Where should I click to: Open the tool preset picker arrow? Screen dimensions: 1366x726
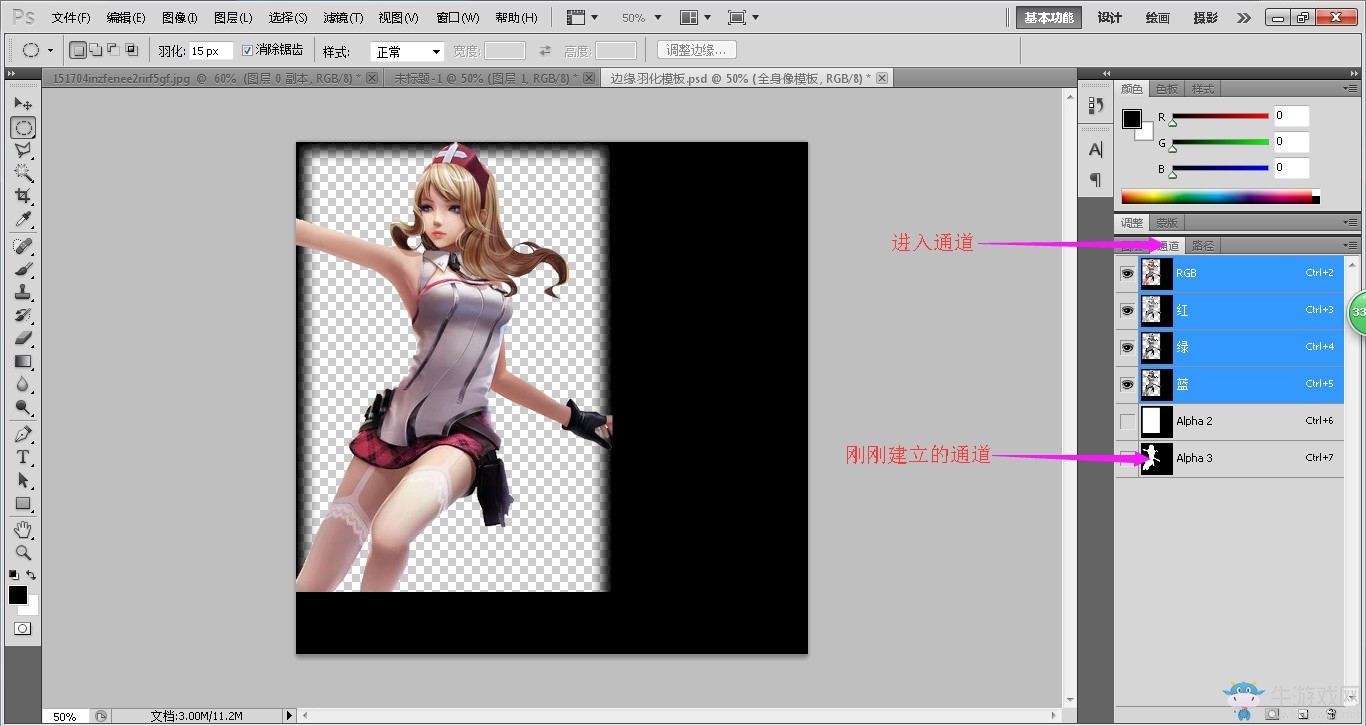click(50, 51)
